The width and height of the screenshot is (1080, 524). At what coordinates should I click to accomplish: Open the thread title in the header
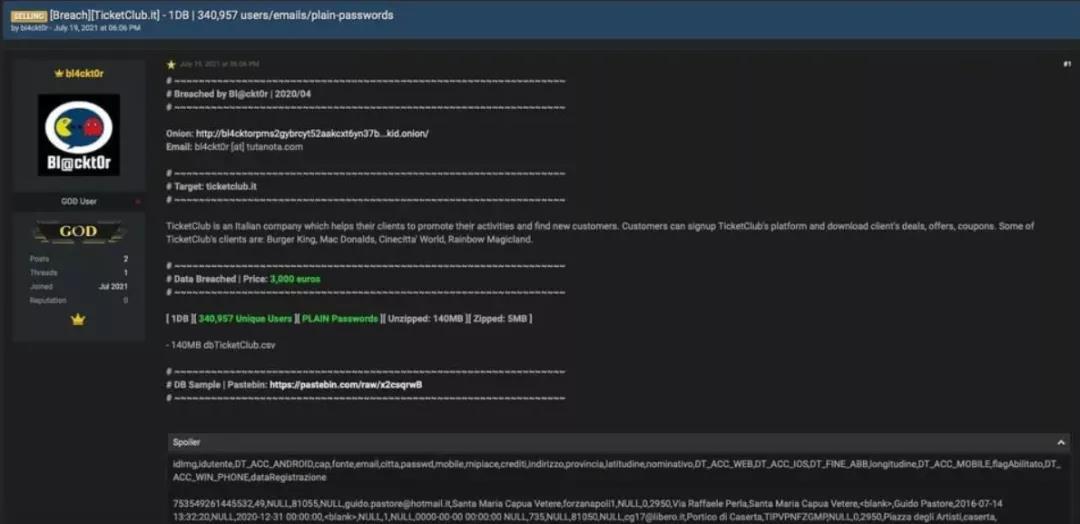(221, 16)
